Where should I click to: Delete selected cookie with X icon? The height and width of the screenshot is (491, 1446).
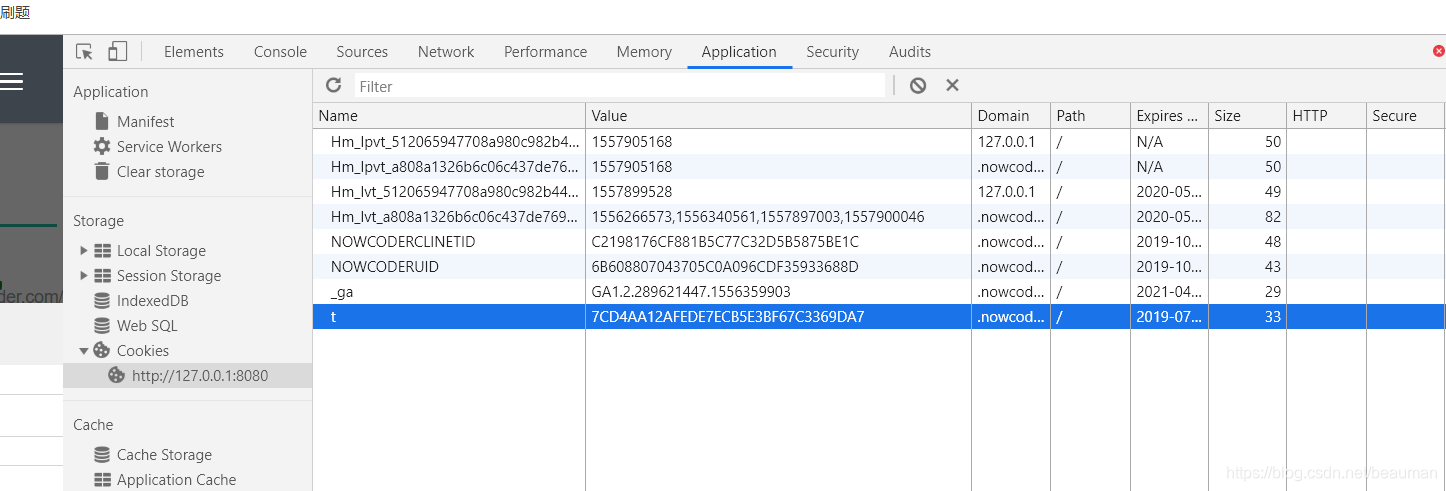tap(952, 86)
